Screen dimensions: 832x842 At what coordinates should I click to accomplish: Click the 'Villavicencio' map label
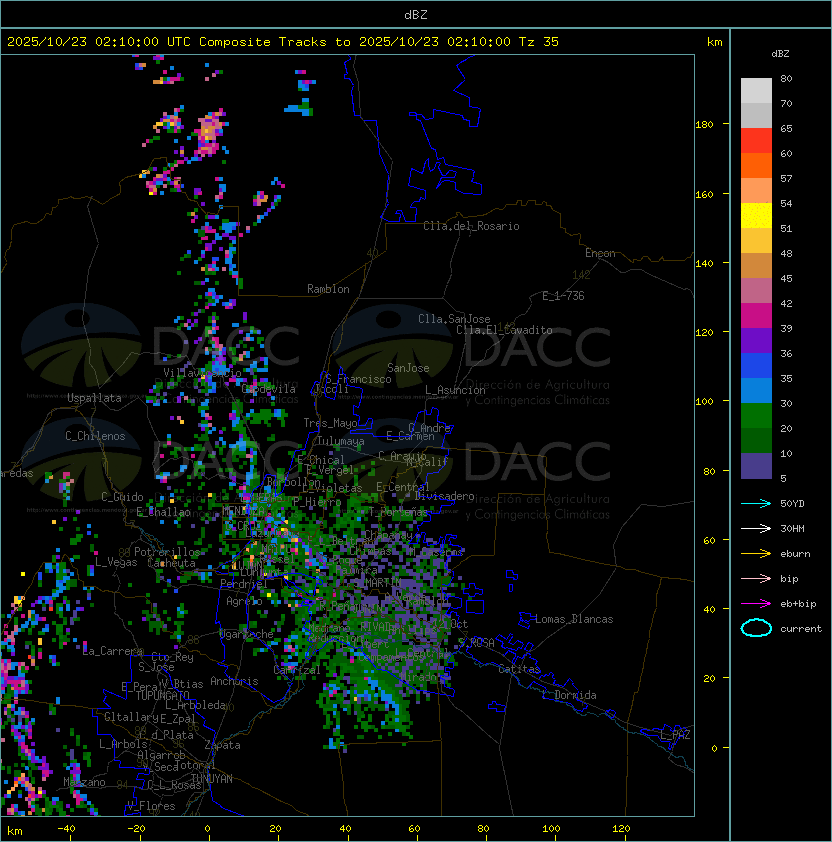[x=202, y=373]
